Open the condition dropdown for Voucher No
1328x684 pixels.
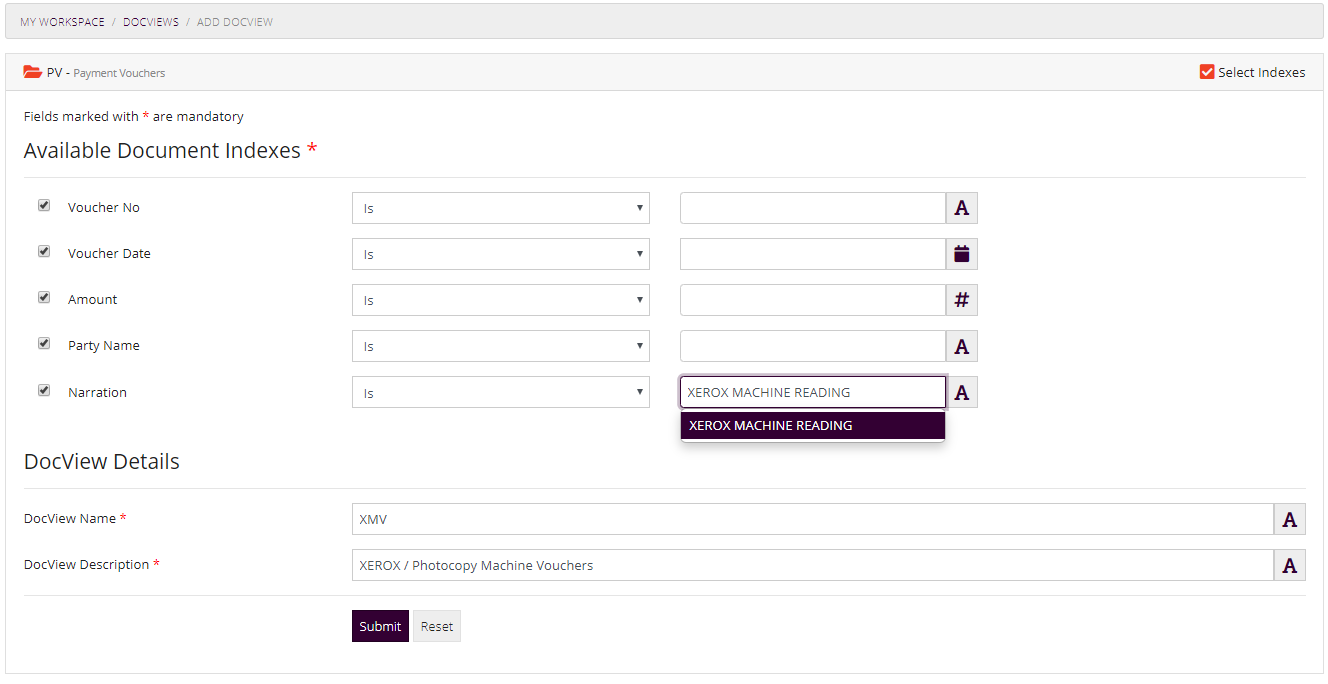pos(500,207)
